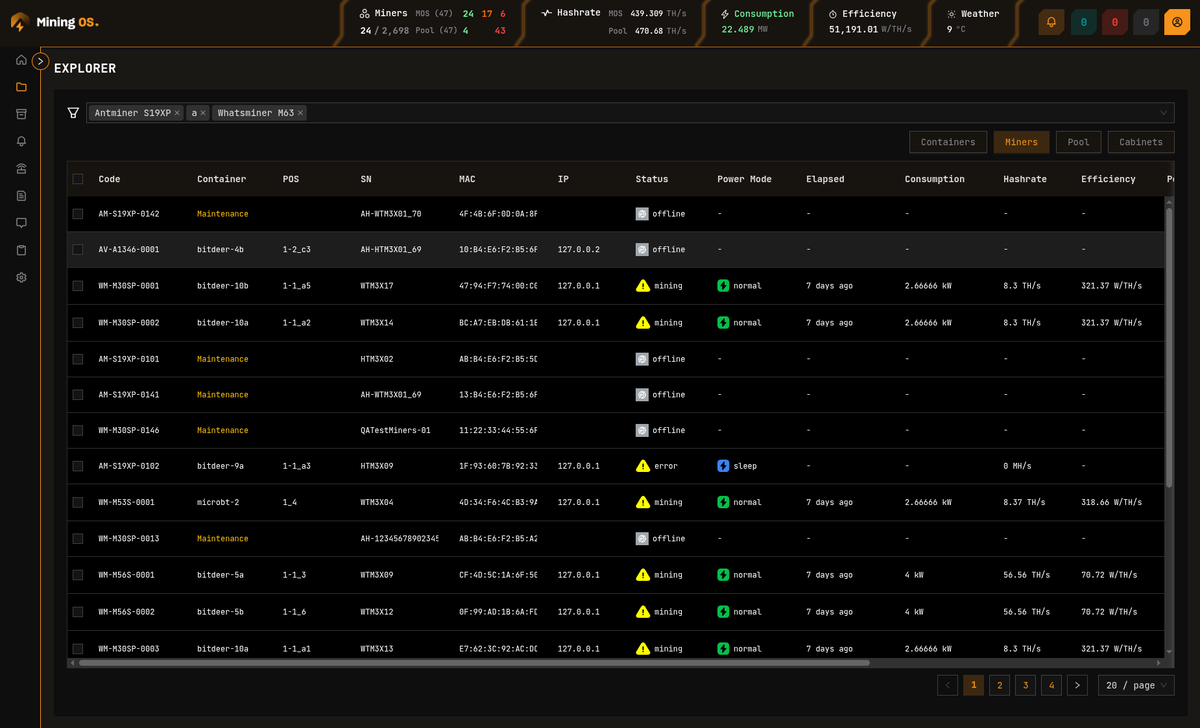Click warning status icon for WM-M30SP-0001
Screen dimensions: 1200x728
tap(643, 286)
